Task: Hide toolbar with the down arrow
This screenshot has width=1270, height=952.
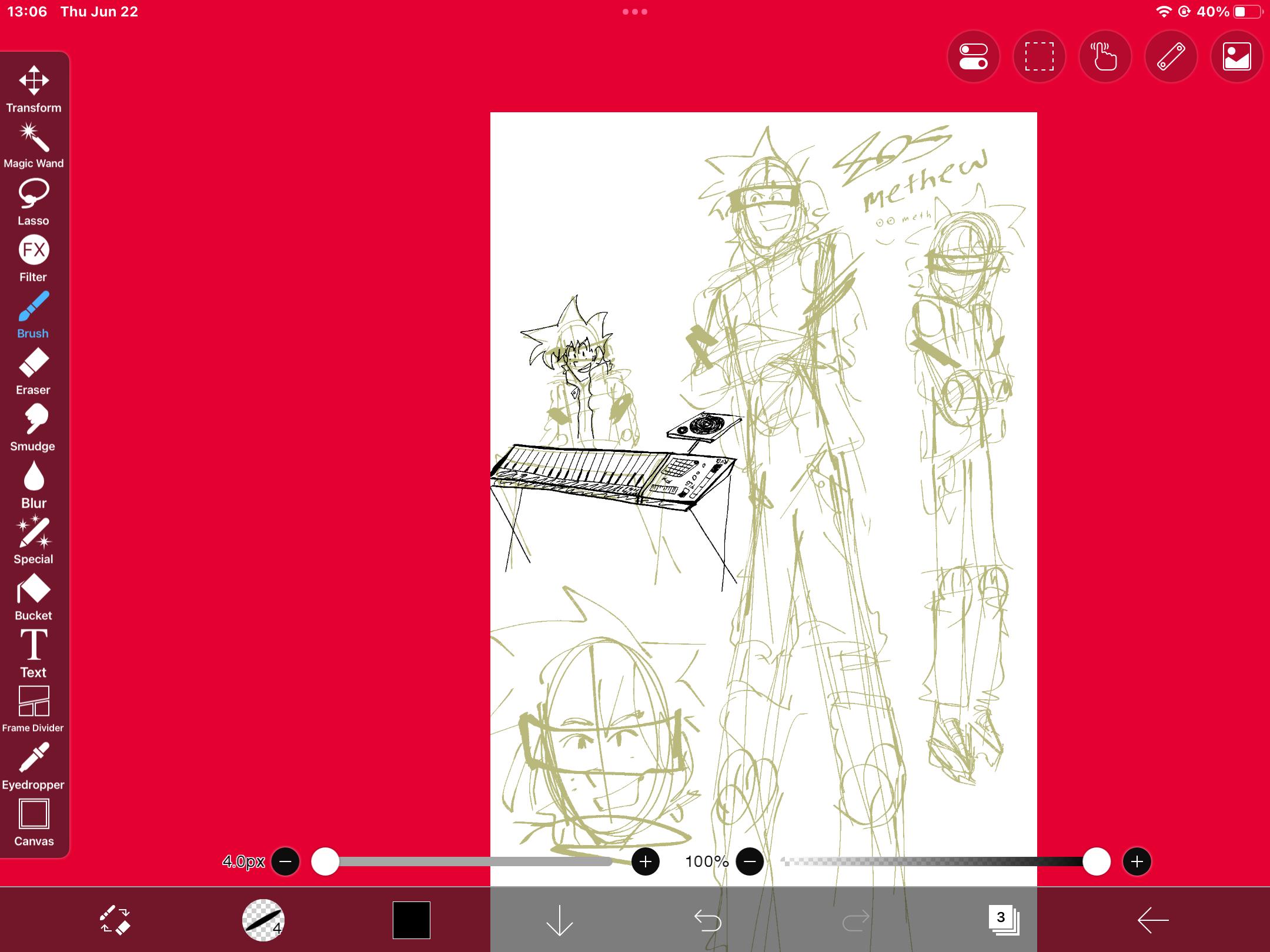Action: pos(559,920)
